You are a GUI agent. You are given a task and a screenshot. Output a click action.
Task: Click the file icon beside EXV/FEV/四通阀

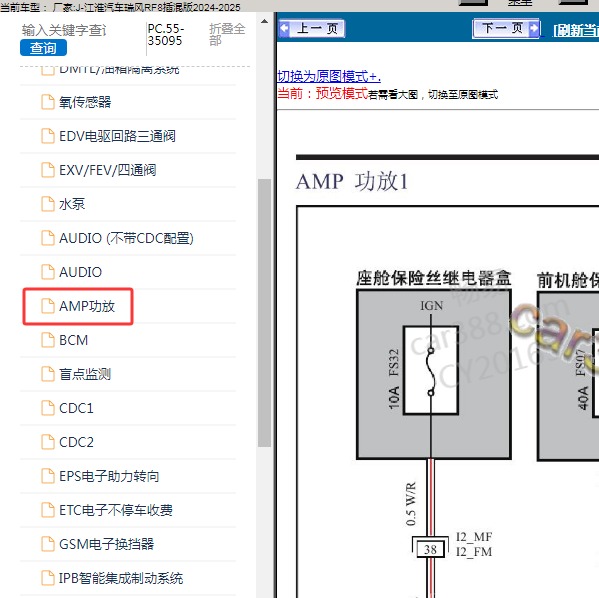click(x=48, y=170)
